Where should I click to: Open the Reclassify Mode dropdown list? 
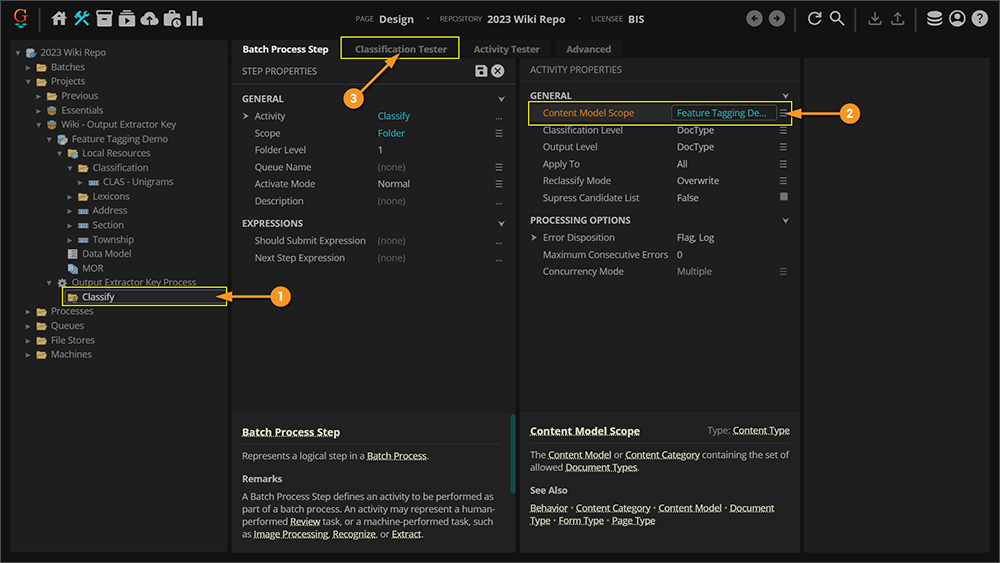pyautogui.click(x=783, y=181)
